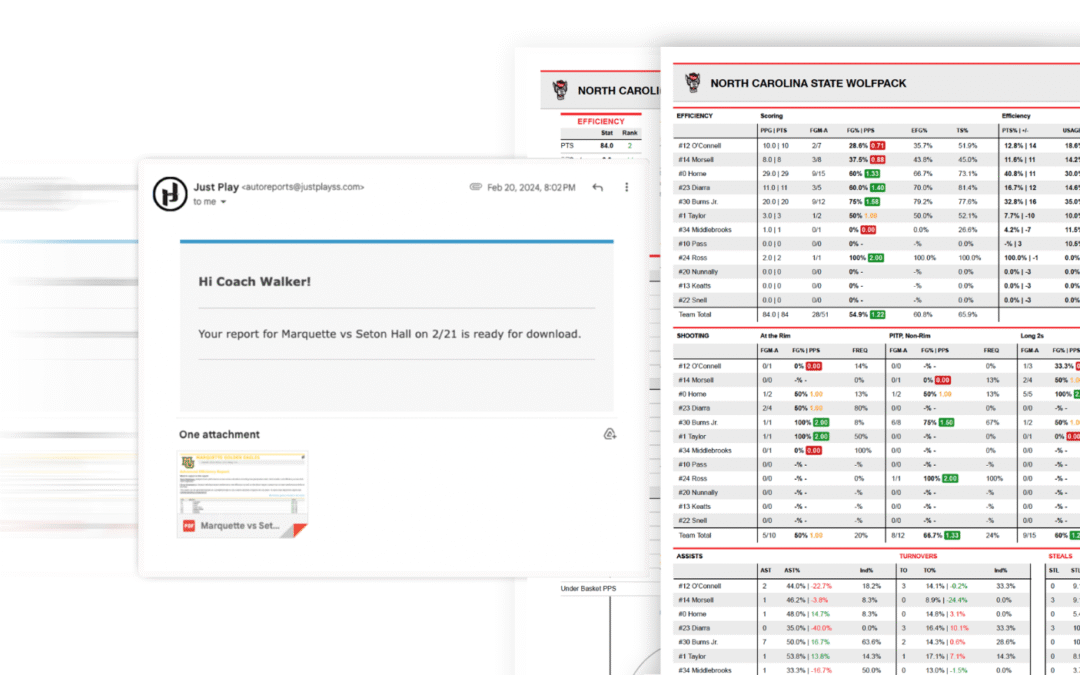Click the wolf logo beside North Carolina State Wolfpack title

coord(691,83)
